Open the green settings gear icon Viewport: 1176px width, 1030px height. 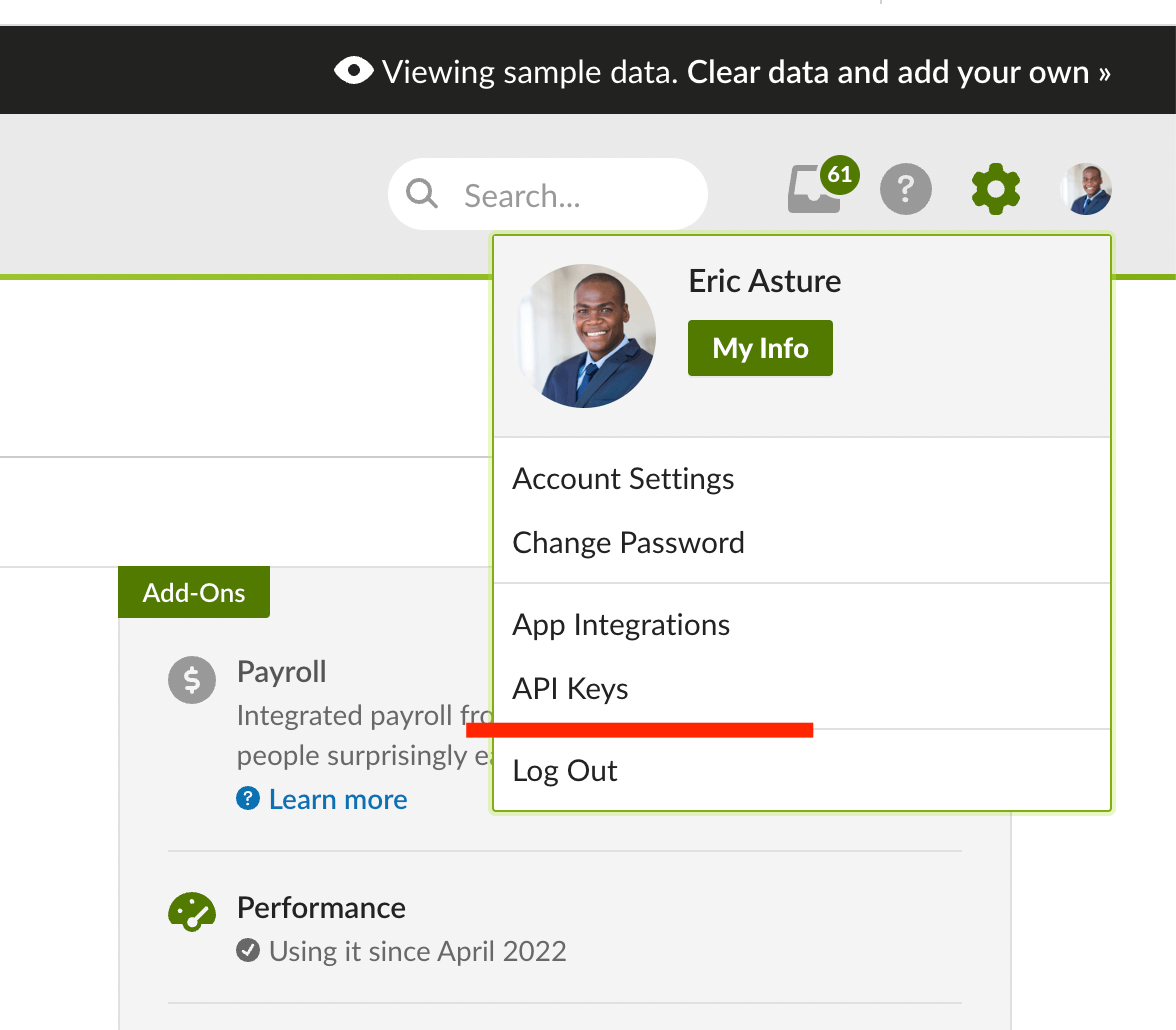coord(995,189)
